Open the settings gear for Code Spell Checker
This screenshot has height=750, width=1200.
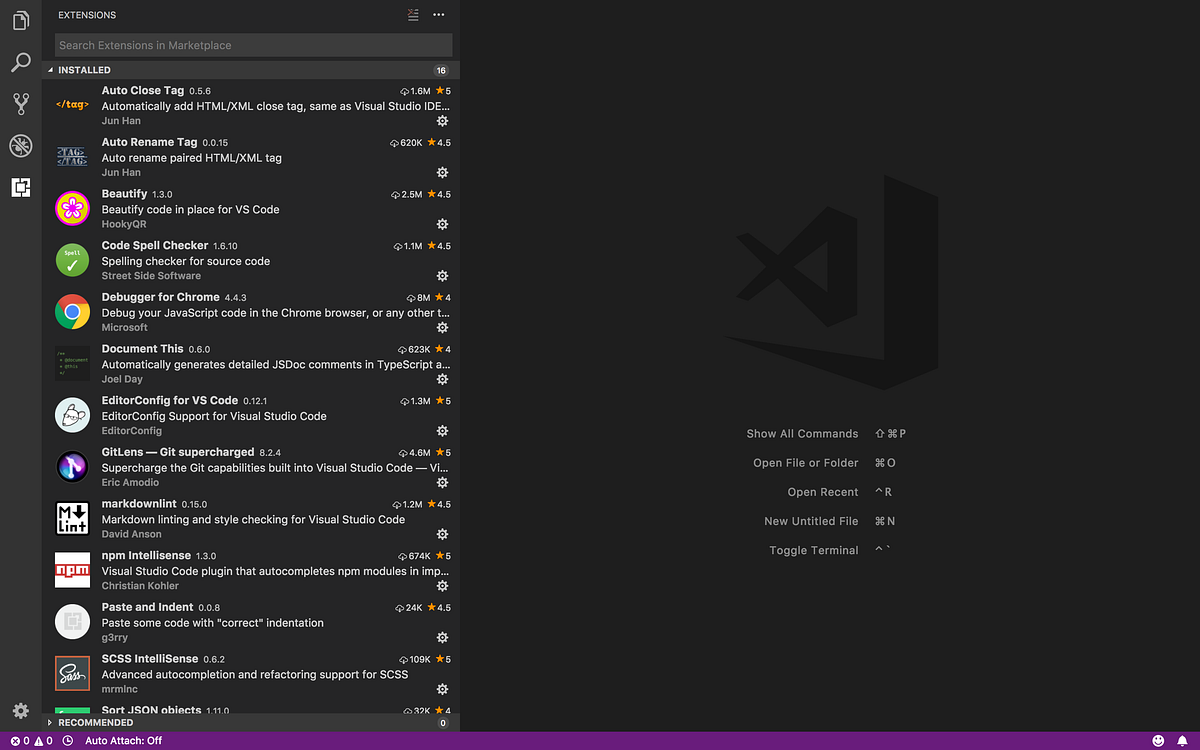coord(442,275)
